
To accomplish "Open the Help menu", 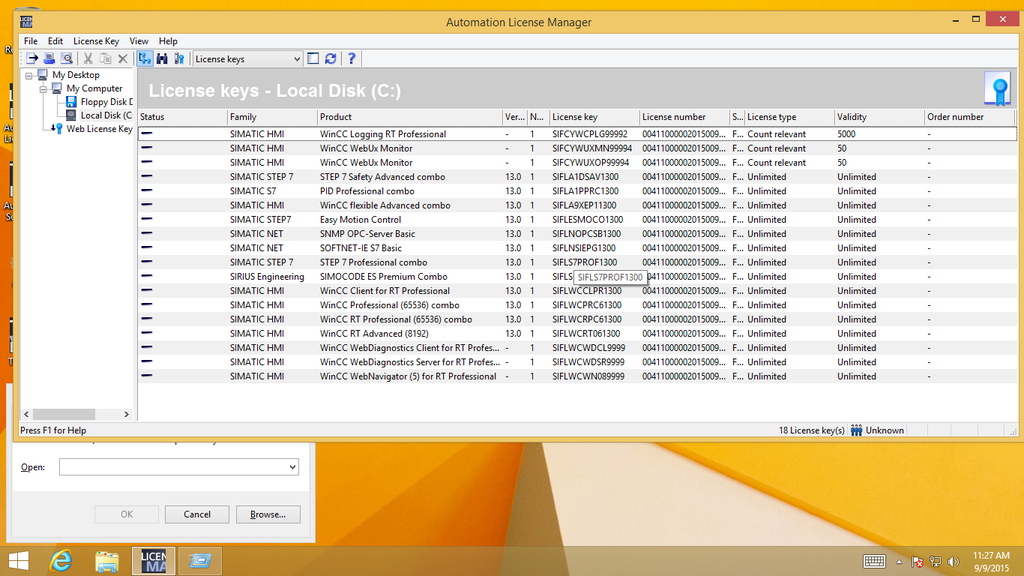I will [x=168, y=40].
